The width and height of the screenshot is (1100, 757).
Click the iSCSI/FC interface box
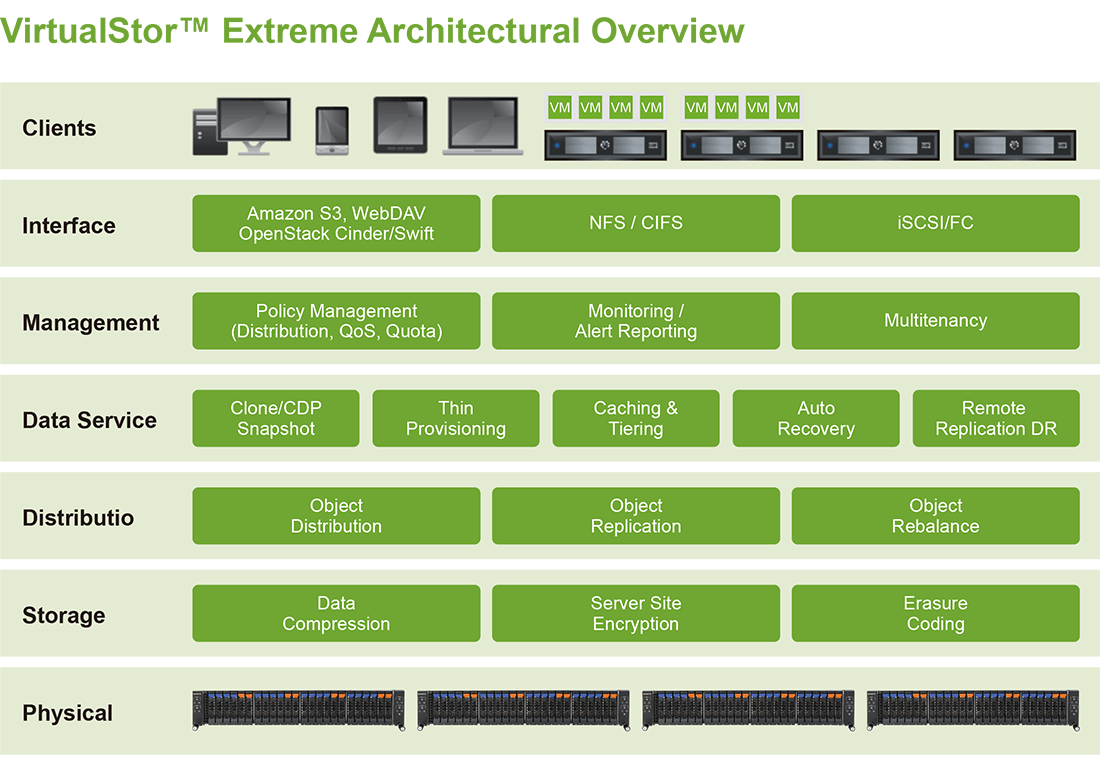(935, 223)
